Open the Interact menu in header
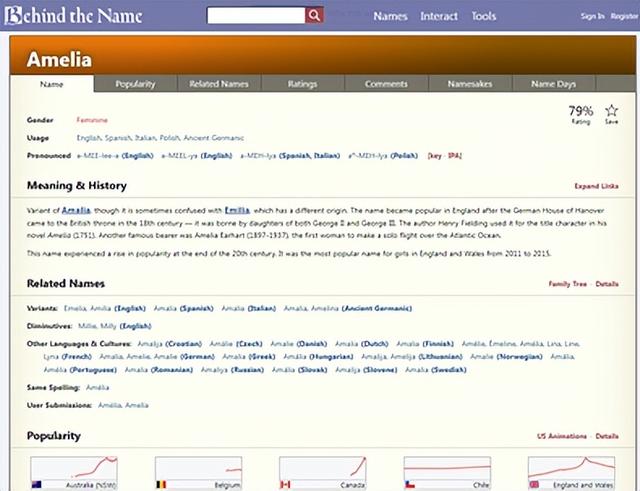The image size is (640, 491). 439,16
